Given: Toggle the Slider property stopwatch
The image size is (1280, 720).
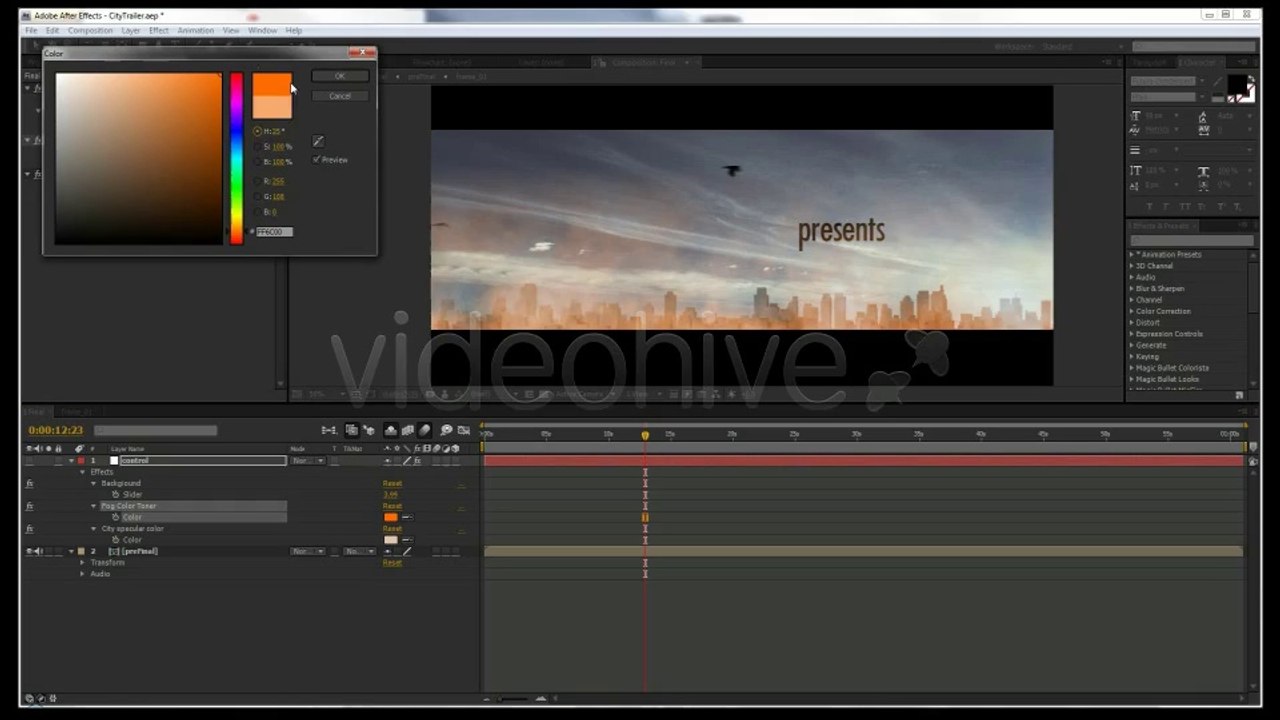Looking at the screenshot, I should [116, 495].
